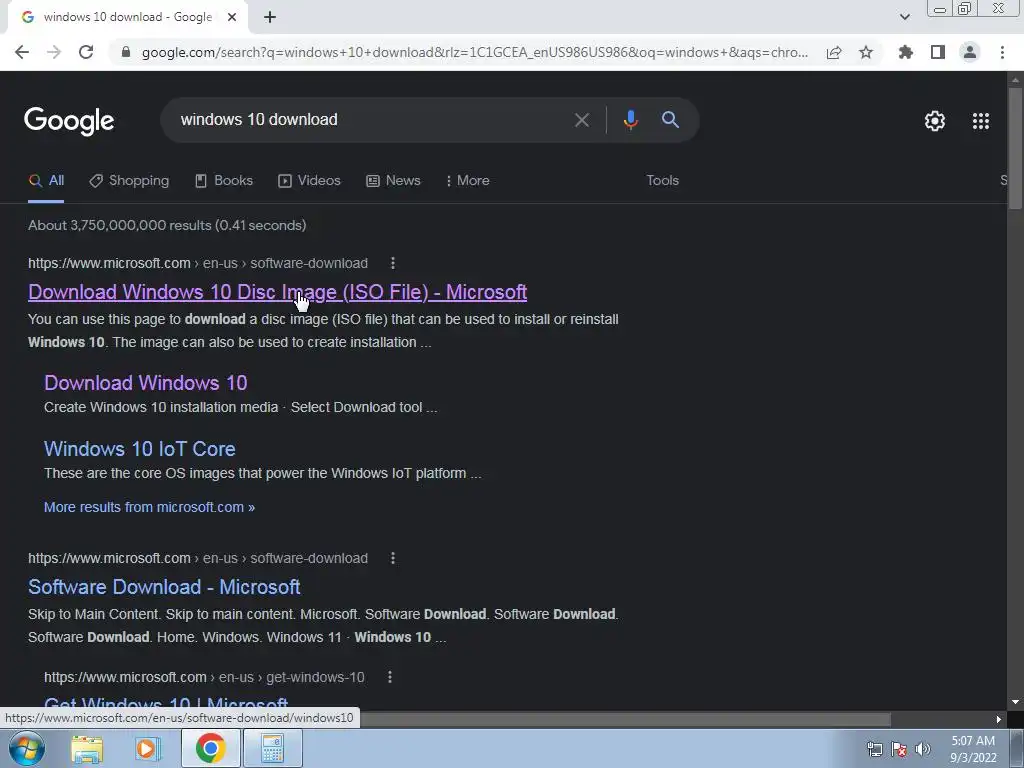The width and height of the screenshot is (1024, 768).
Task: Open the 'Download Windows 10' sublink
Action: pyautogui.click(x=146, y=383)
